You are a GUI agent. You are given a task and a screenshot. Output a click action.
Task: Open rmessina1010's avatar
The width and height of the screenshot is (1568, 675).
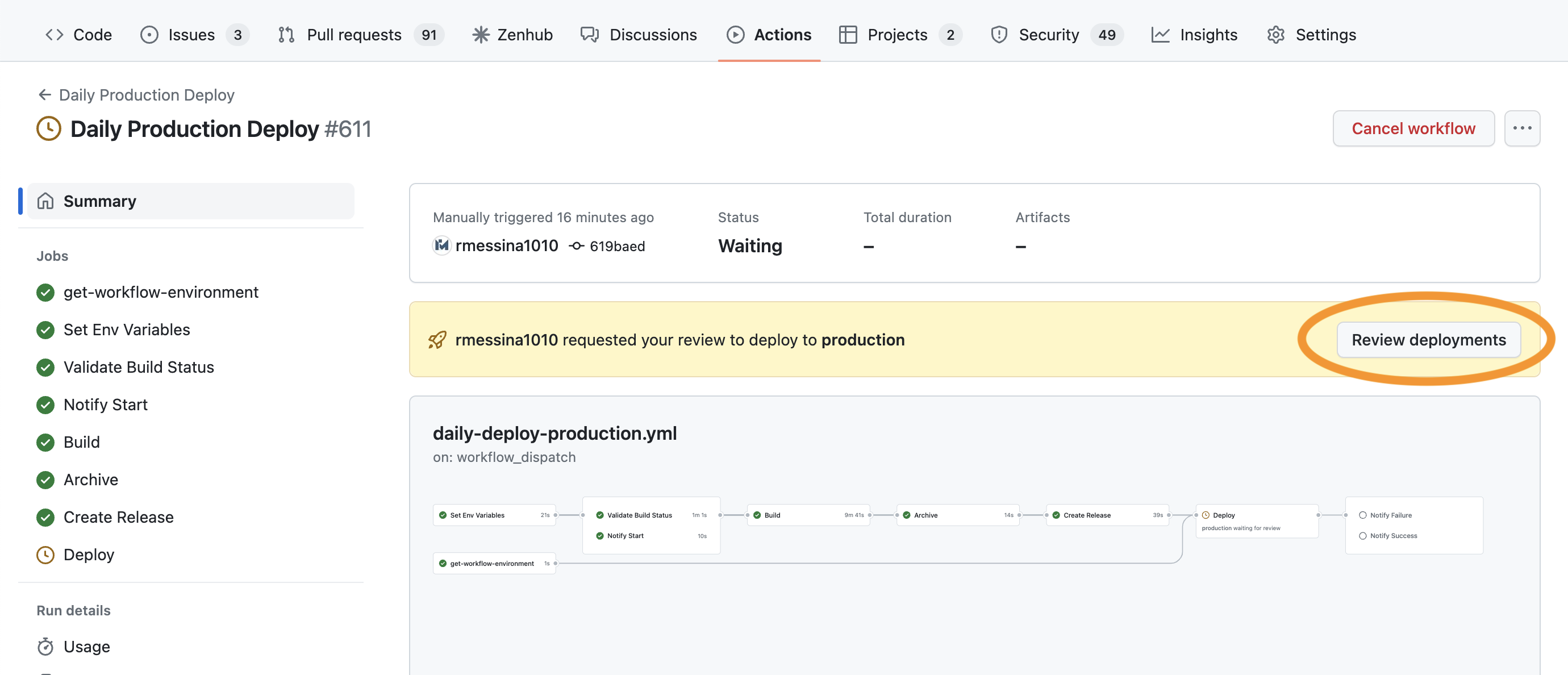(x=441, y=246)
